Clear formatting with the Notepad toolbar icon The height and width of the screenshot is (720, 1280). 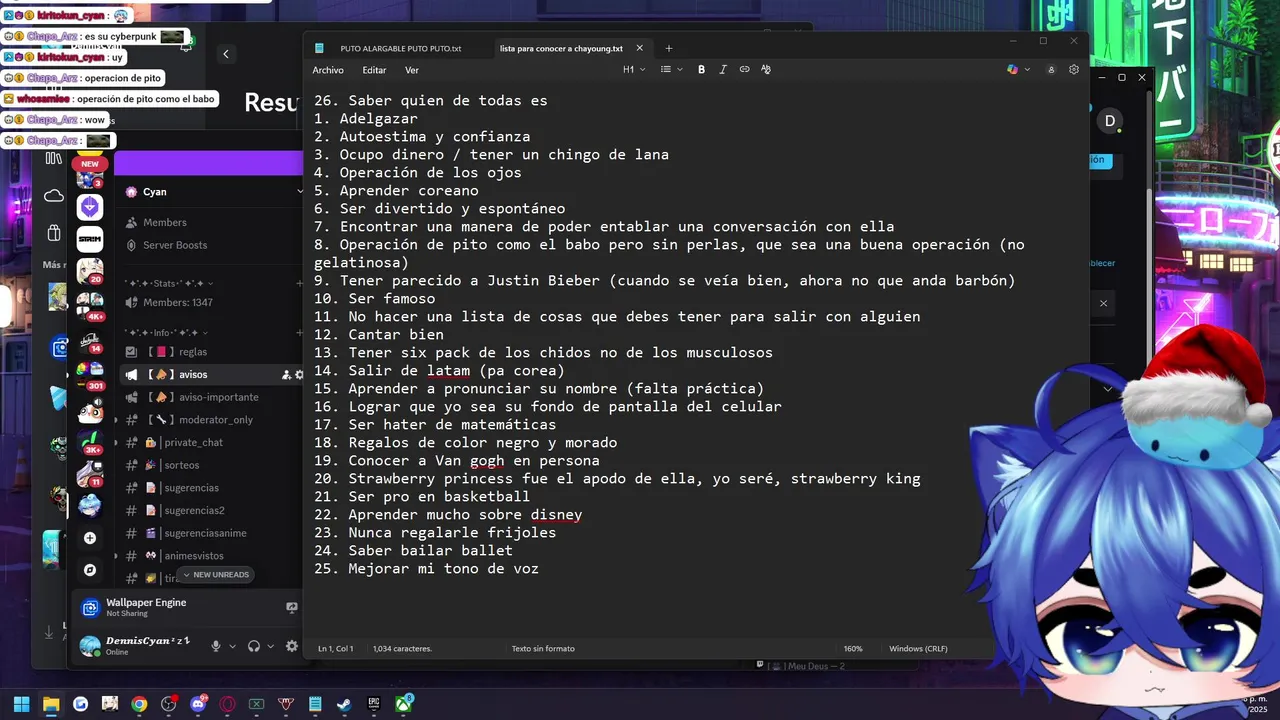[x=766, y=70]
